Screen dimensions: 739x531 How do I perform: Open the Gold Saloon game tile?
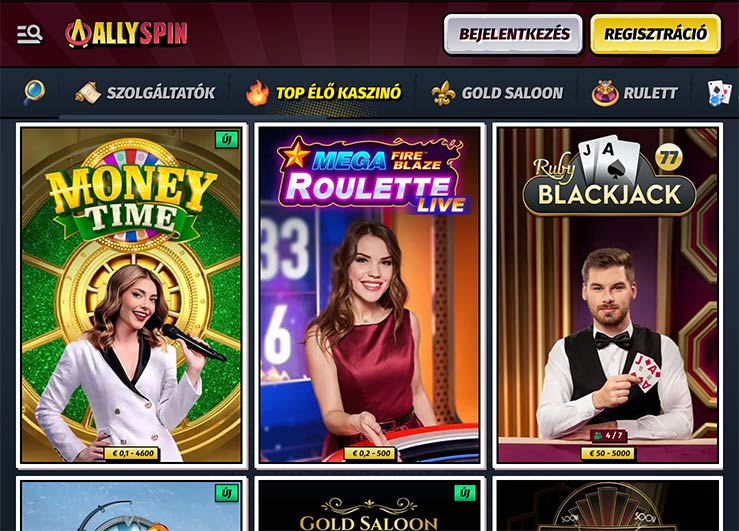click(370, 504)
